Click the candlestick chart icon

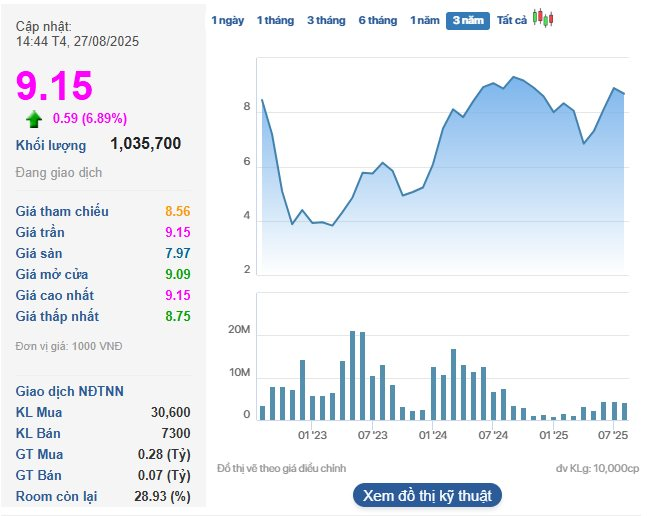point(542,18)
